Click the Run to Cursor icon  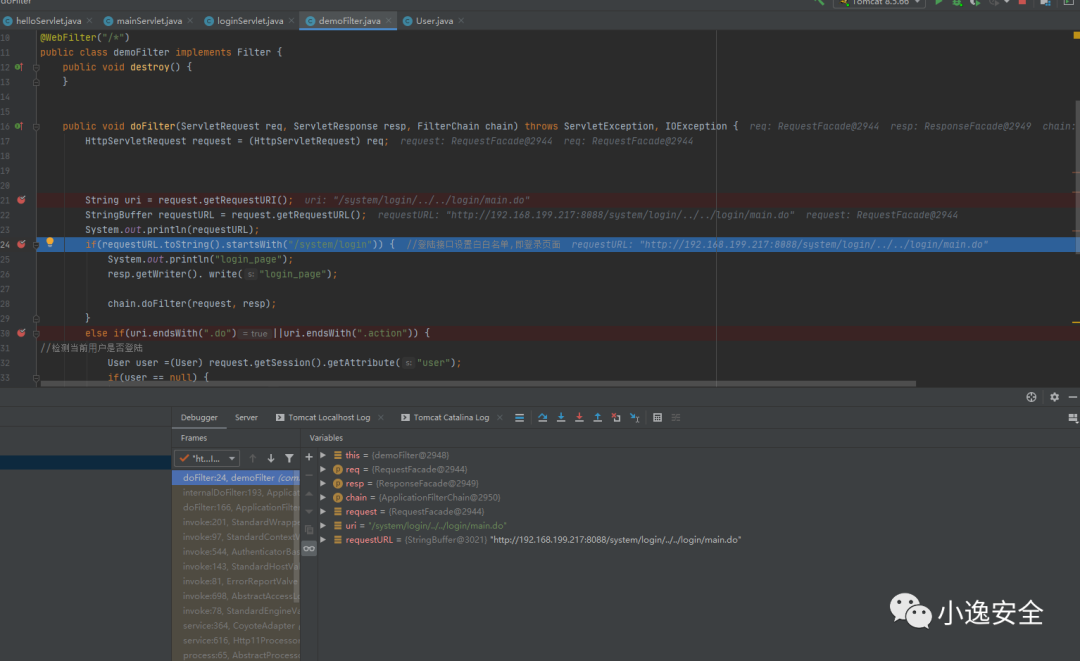(634, 417)
